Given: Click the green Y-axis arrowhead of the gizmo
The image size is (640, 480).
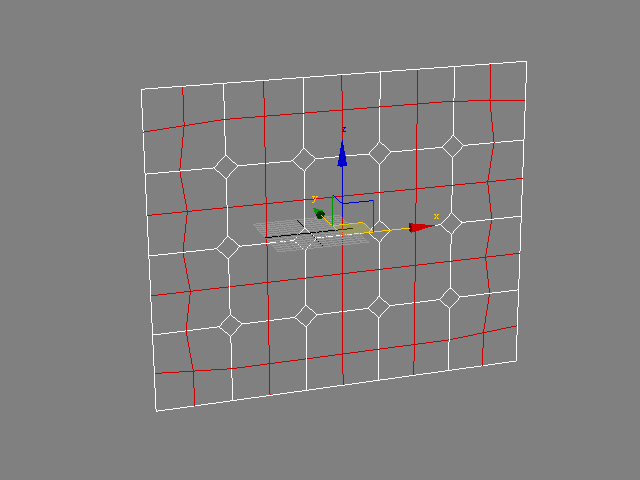Looking at the screenshot, I should [x=319, y=213].
